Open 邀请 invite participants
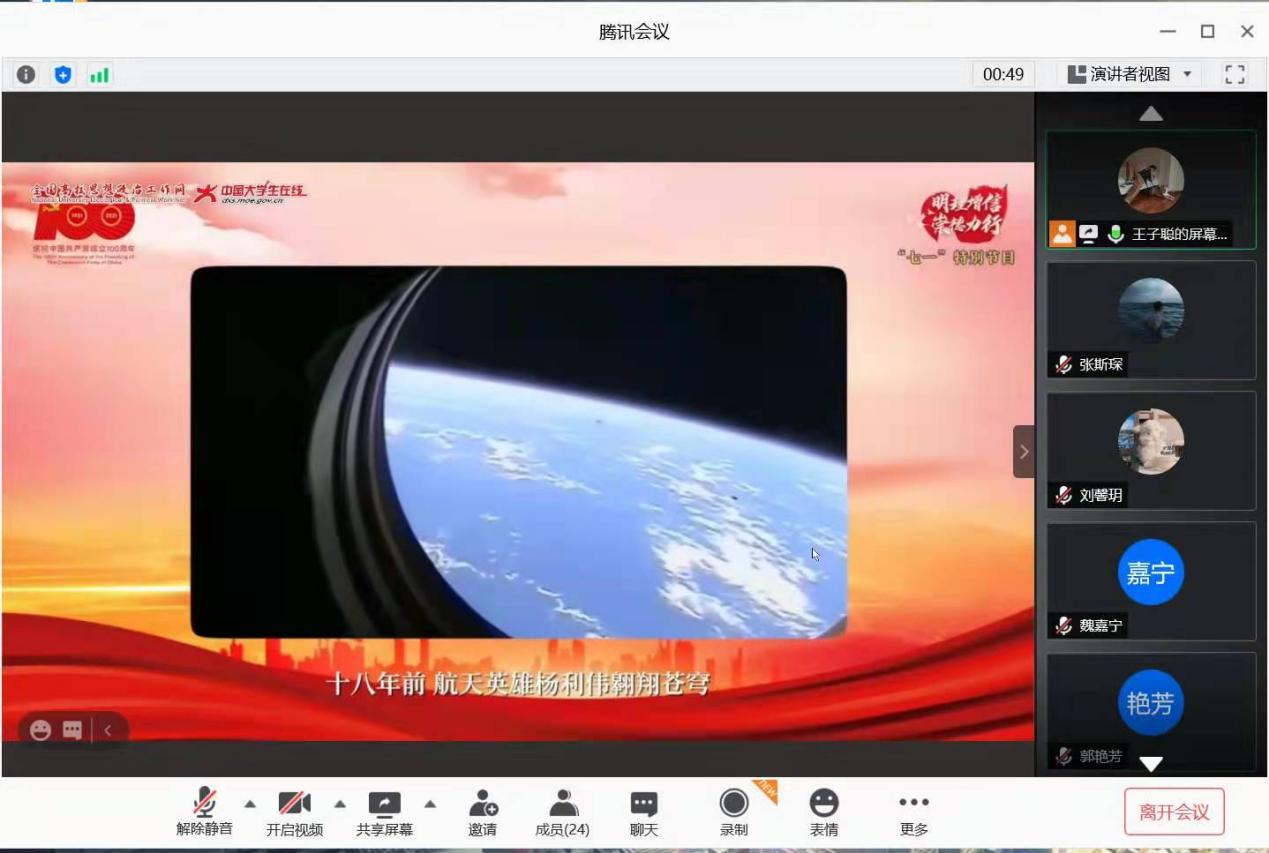Viewport: 1269px width, 853px height. tap(483, 812)
